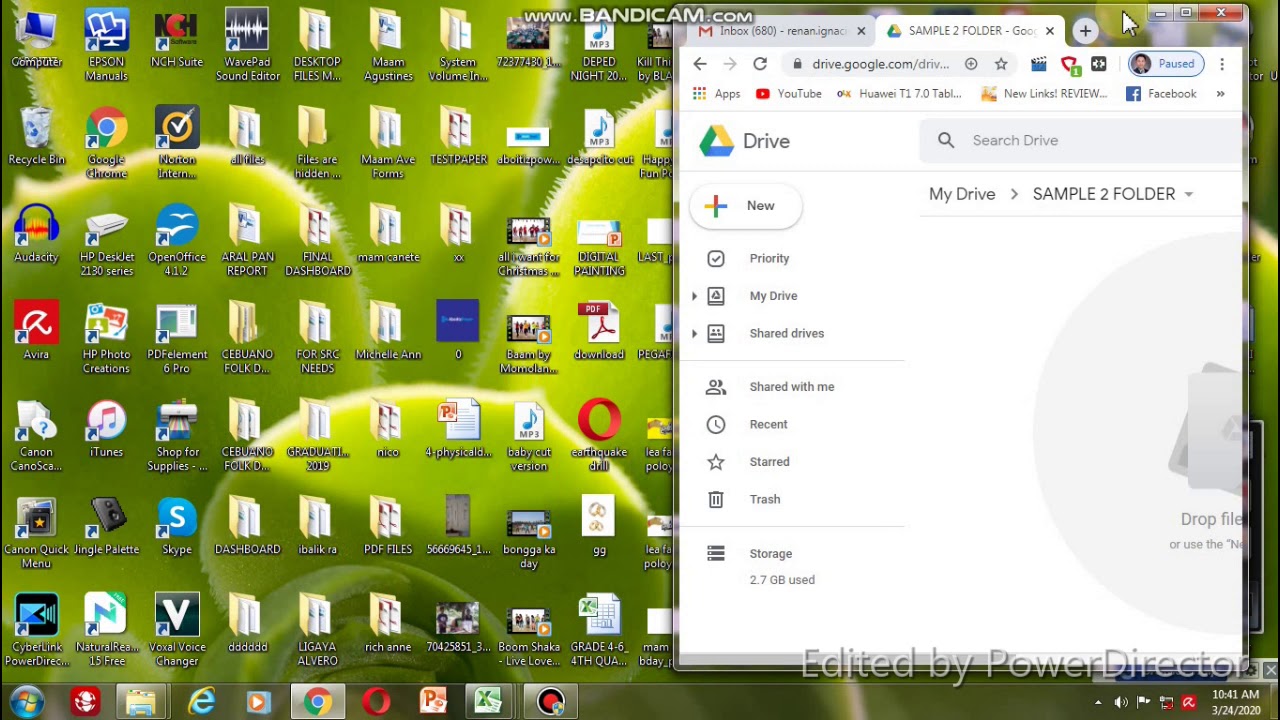Open Trash in Drive

[764, 499]
